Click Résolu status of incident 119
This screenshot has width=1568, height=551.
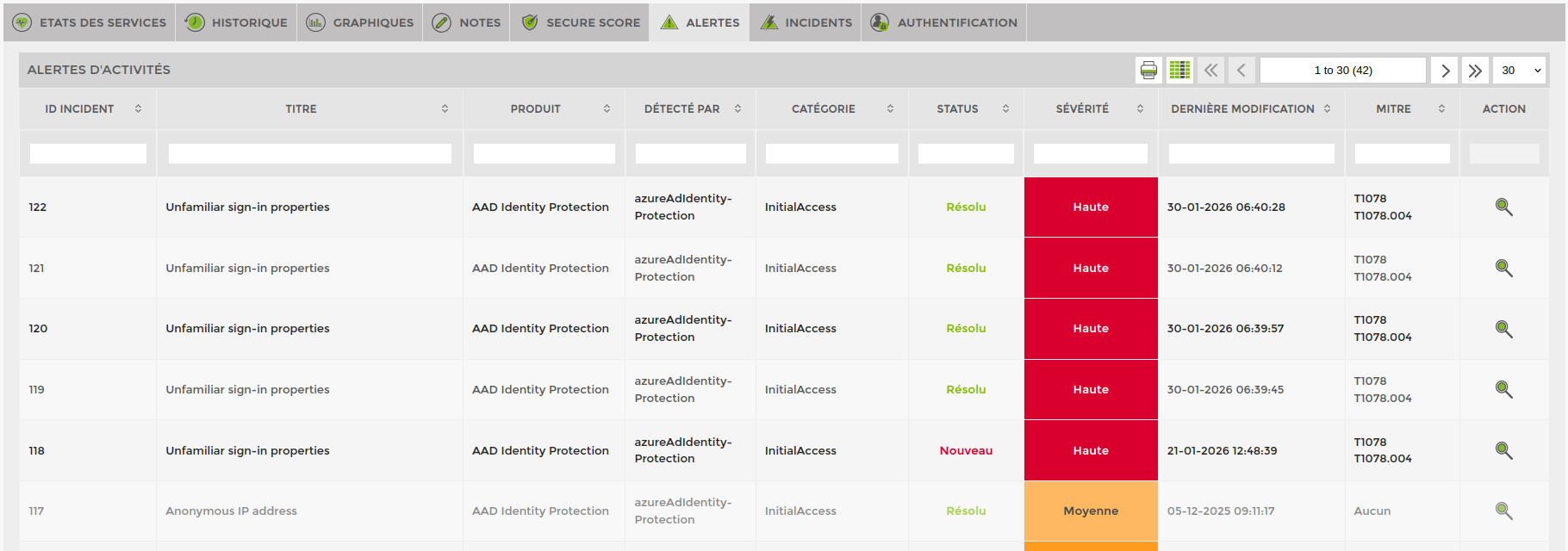966,389
